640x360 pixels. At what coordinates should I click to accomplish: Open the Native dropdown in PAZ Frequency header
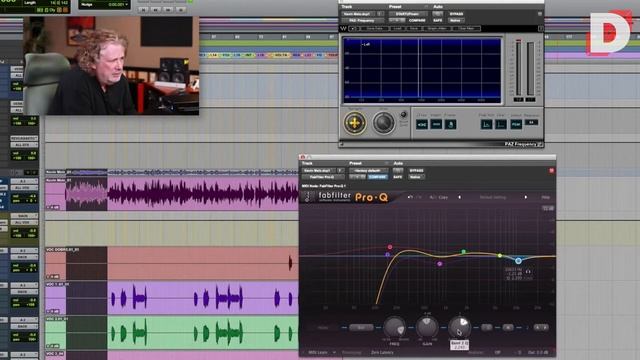point(456,20)
